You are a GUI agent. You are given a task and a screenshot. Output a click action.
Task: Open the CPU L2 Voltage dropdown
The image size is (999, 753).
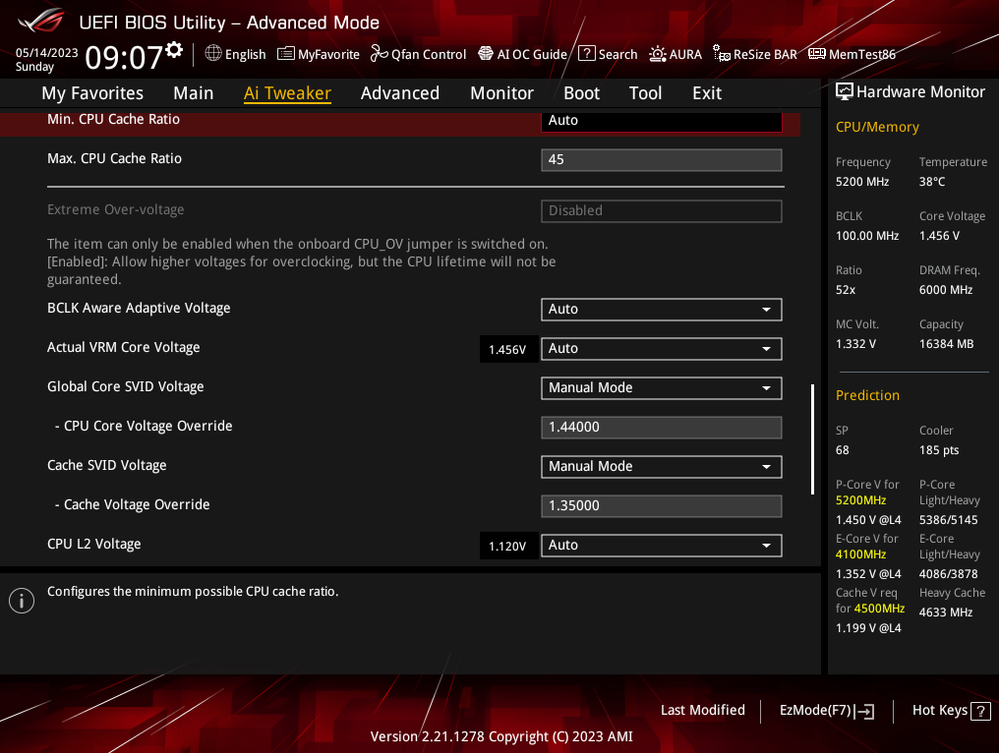click(x=660, y=545)
